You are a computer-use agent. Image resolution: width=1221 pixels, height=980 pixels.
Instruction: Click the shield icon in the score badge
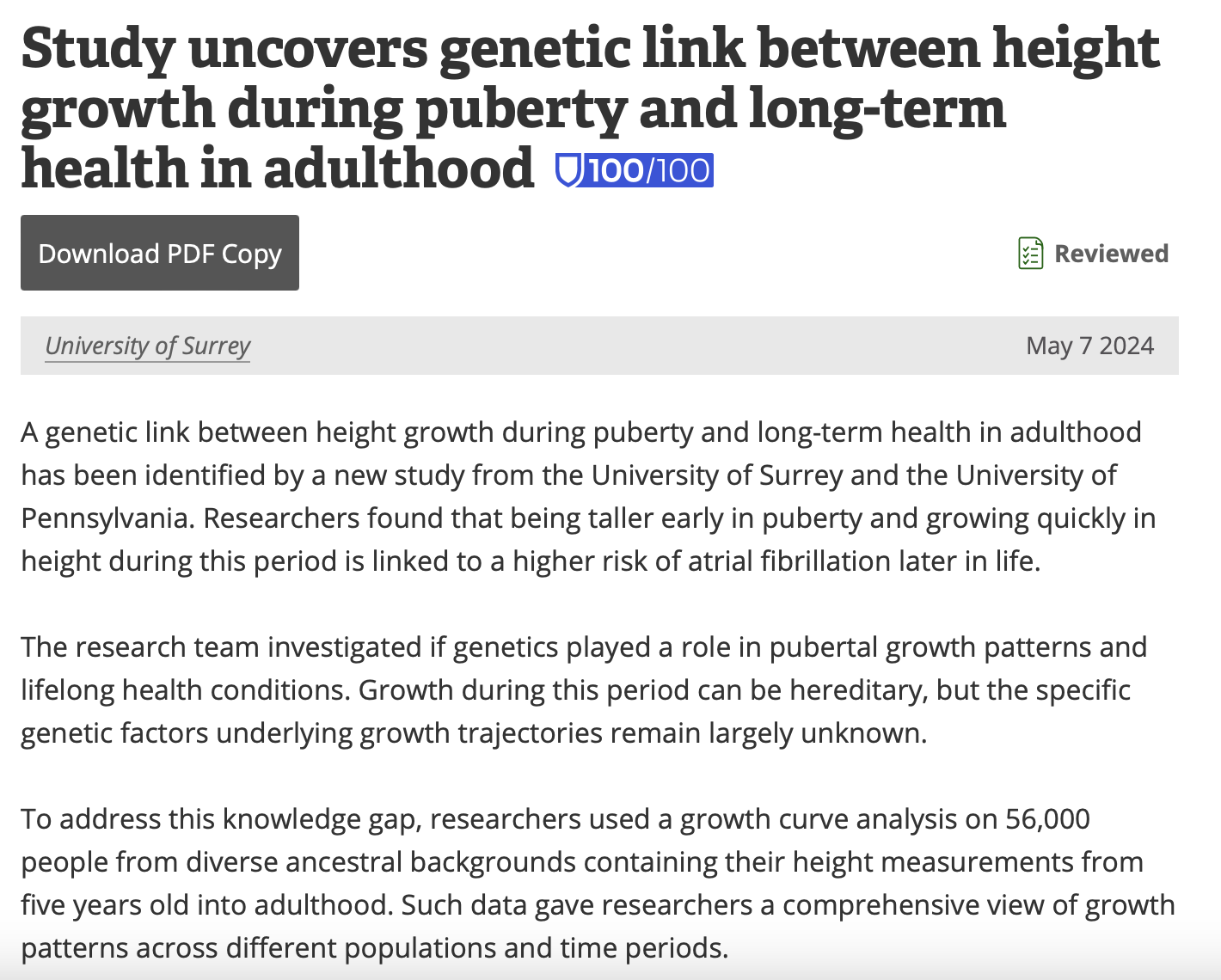pyautogui.click(x=569, y=170)
